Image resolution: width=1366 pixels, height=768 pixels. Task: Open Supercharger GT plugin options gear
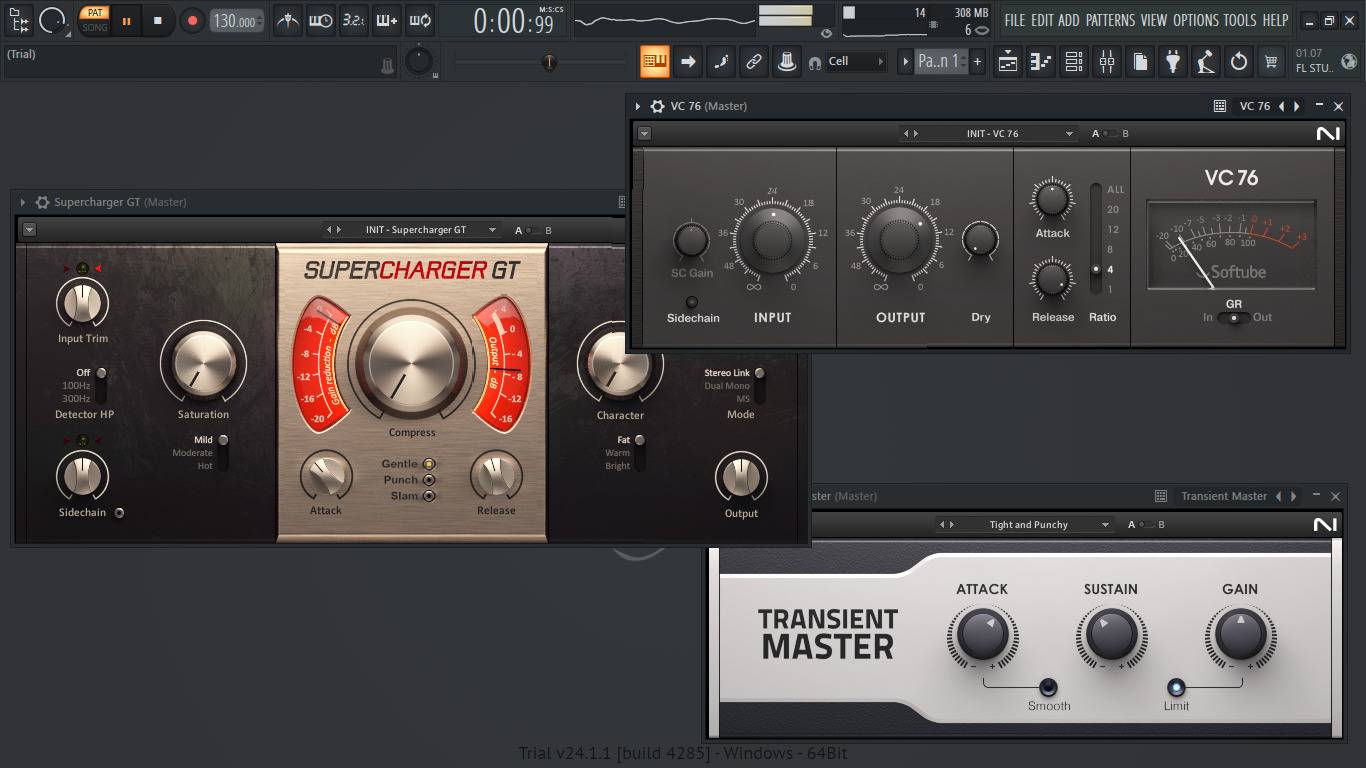[x=42, y=202]
